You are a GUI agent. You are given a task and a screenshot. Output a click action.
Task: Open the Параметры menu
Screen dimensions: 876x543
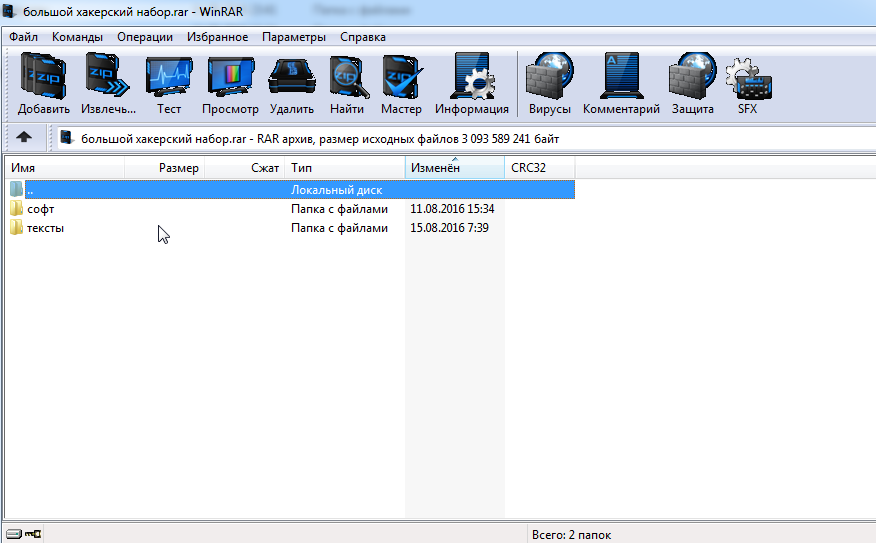(294, 37)
